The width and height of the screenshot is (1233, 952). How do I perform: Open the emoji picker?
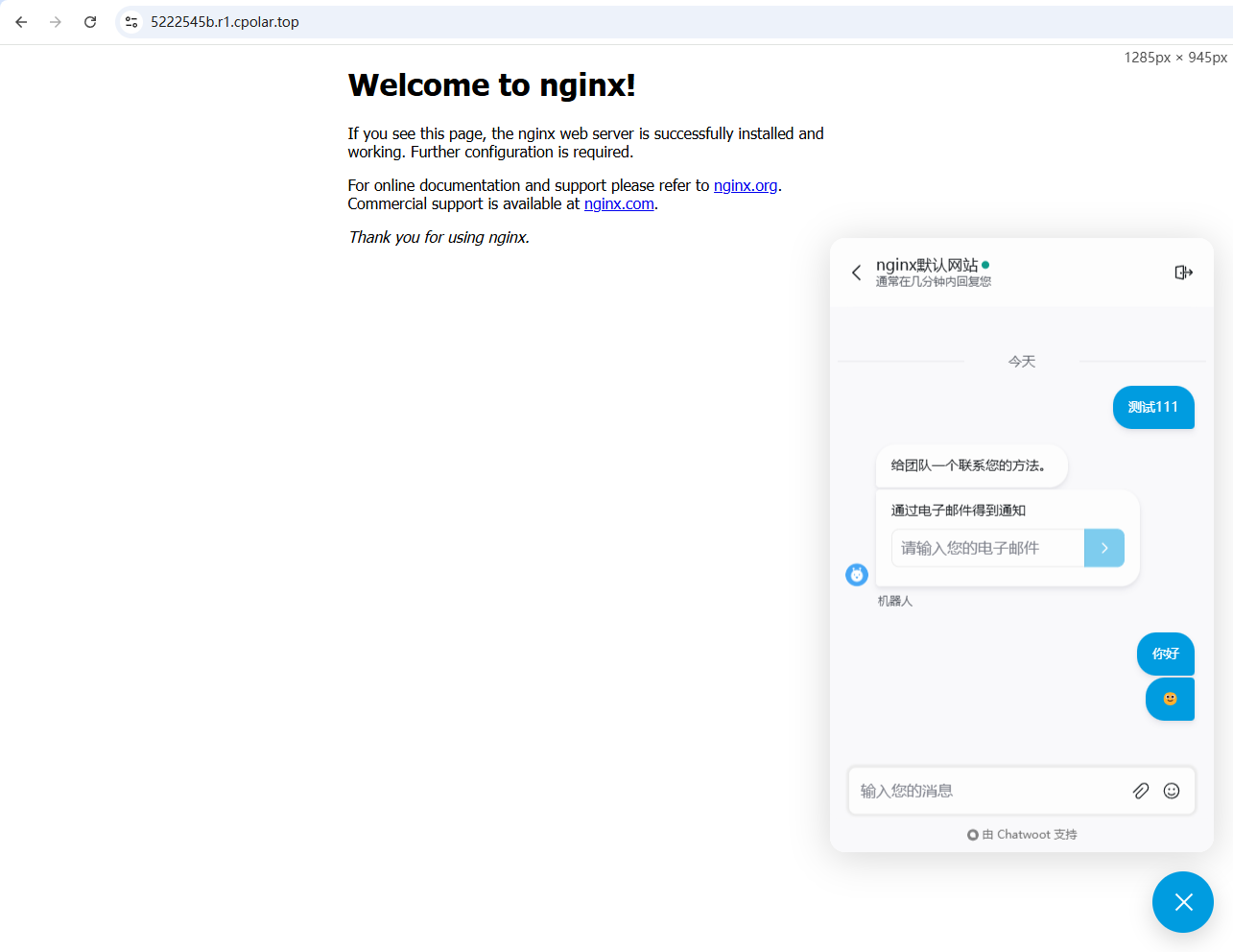[1171, 791]
